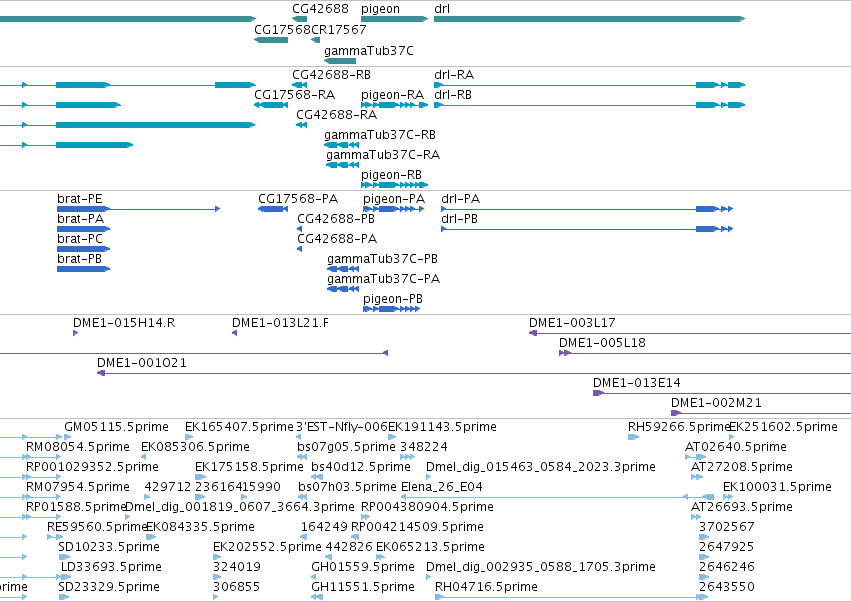Click protein brat-PA
This screenshot has width=851, height=602.
point(80,219)
